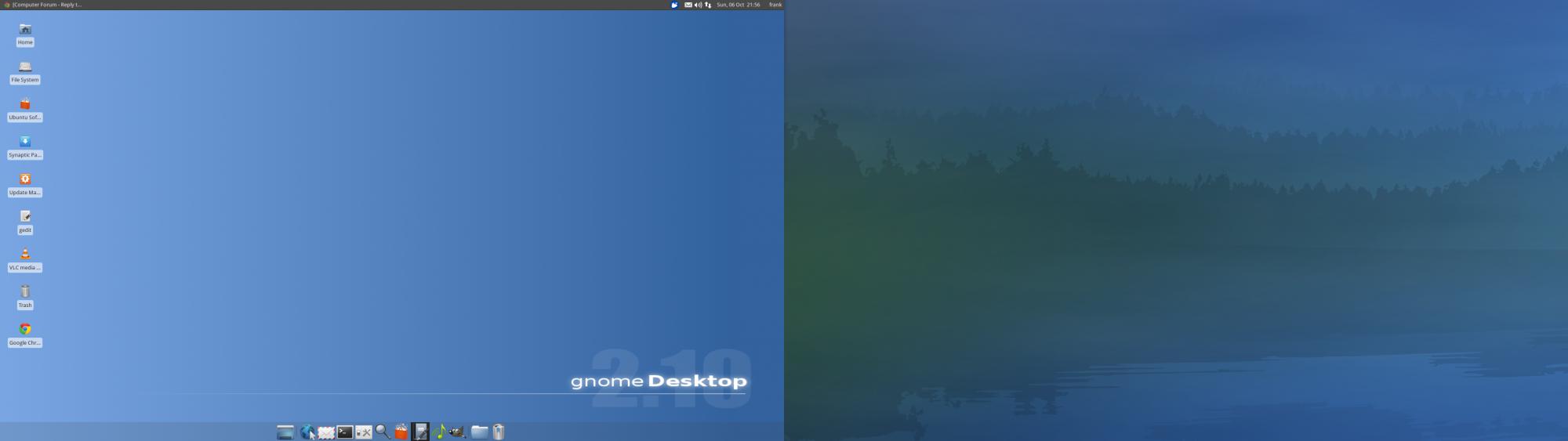Open the mail indicator in top panel
The image size is (1568, 441).
tap(688, 5)
